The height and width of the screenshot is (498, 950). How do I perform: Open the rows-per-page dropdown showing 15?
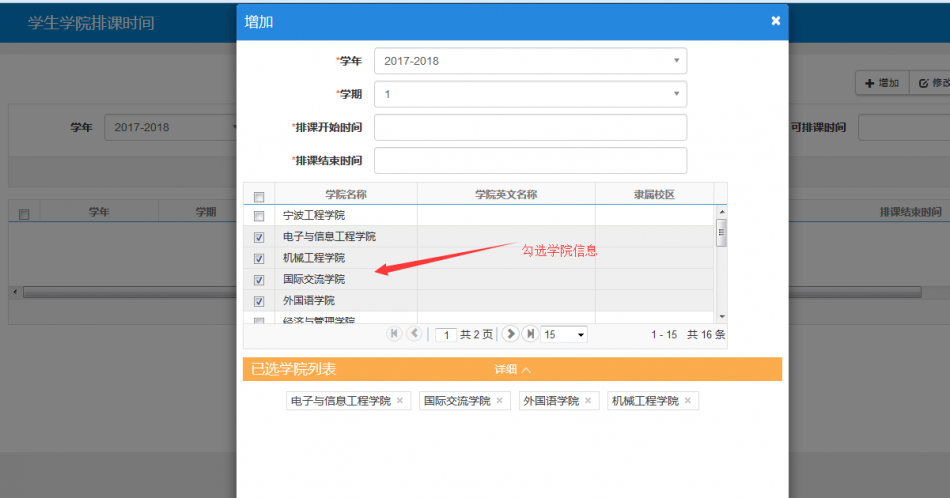pos(564,335)
